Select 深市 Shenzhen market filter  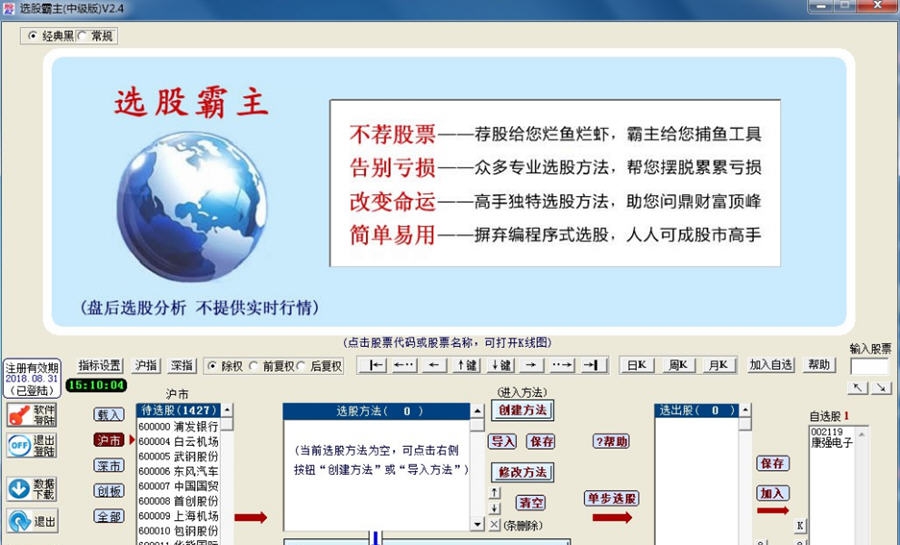click(109, 466)
